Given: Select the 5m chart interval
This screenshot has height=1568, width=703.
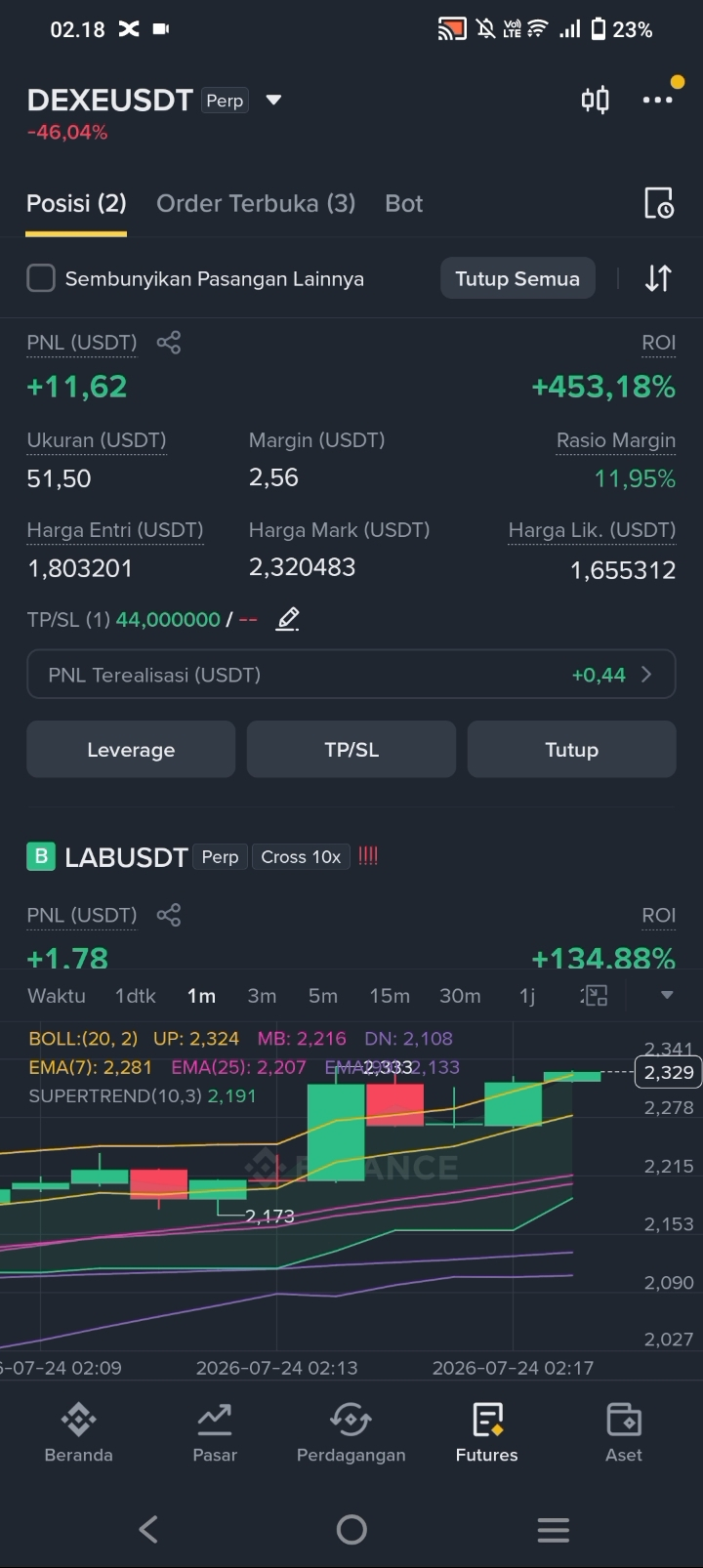Looking at the screenshot, I should 323,996.
